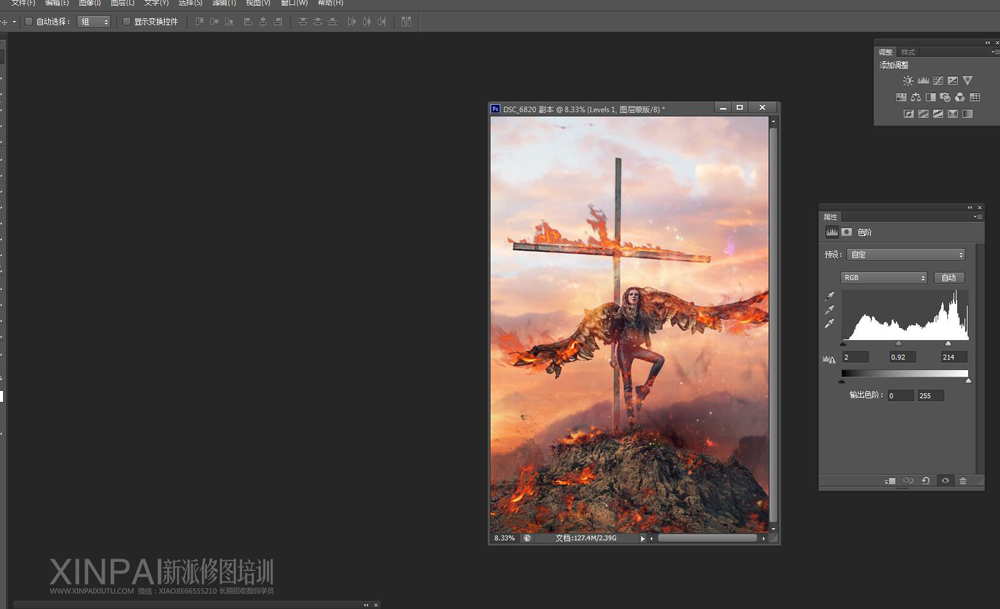1000x609 pixels.
Task: Click the shadow input field showing 2
Action: (x=855, y=357)
